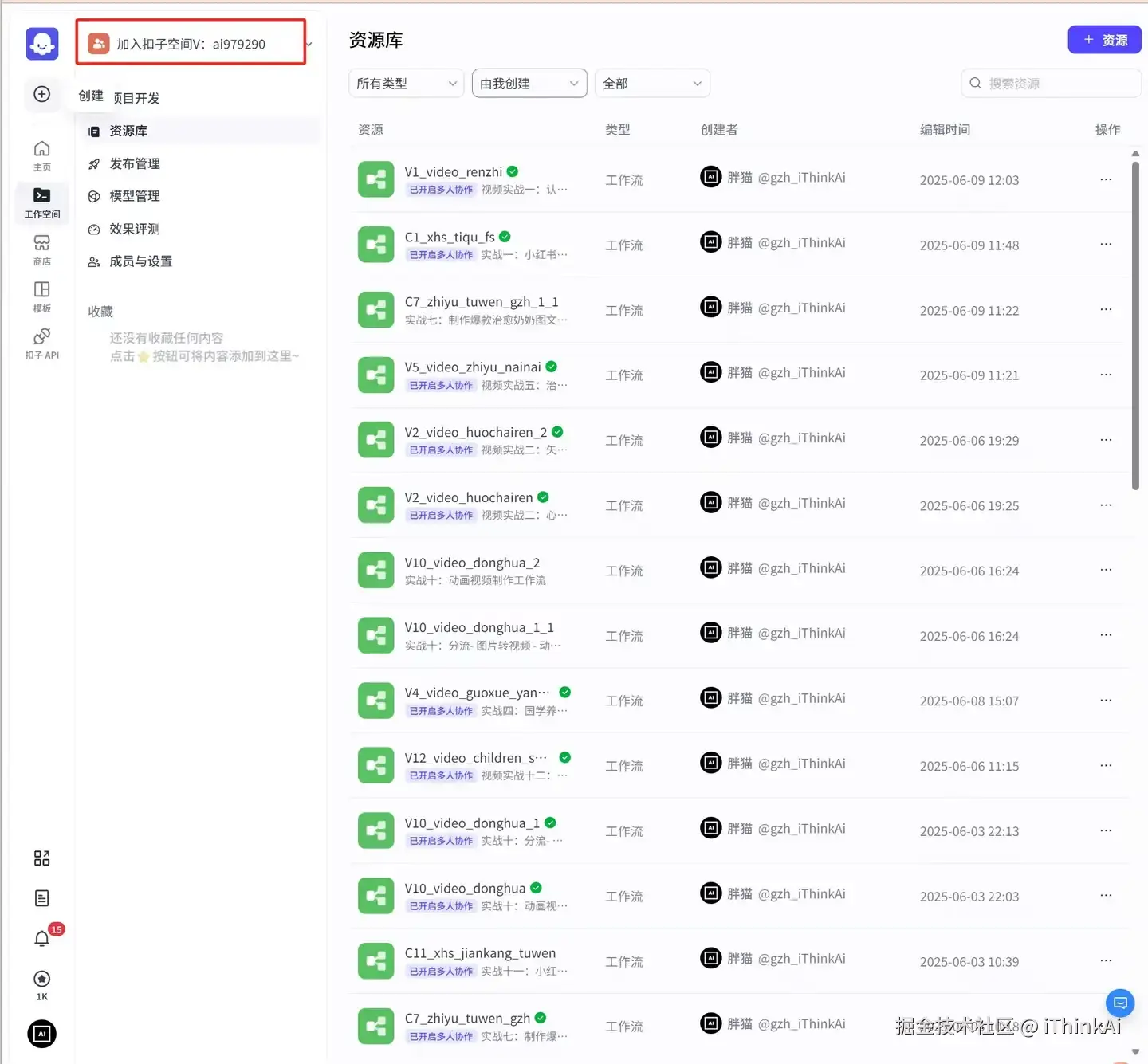Open the apps grid icon in sidebar

coord(42,858)
